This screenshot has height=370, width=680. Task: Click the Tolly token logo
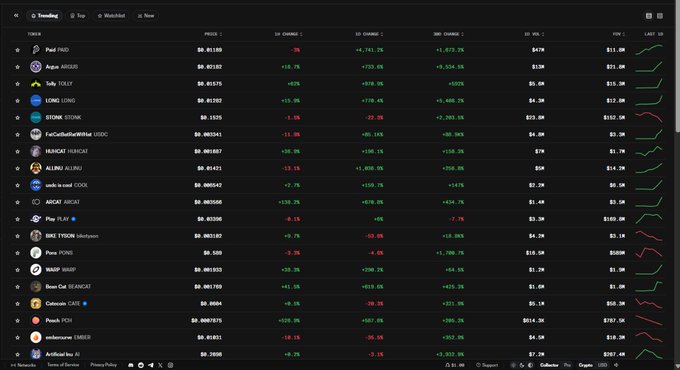36,84
